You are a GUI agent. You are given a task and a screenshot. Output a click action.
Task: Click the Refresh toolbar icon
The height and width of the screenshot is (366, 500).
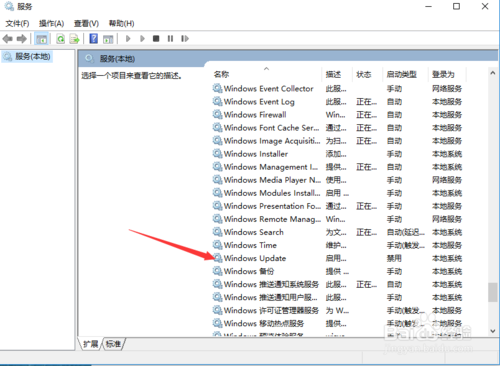[60, 39]
